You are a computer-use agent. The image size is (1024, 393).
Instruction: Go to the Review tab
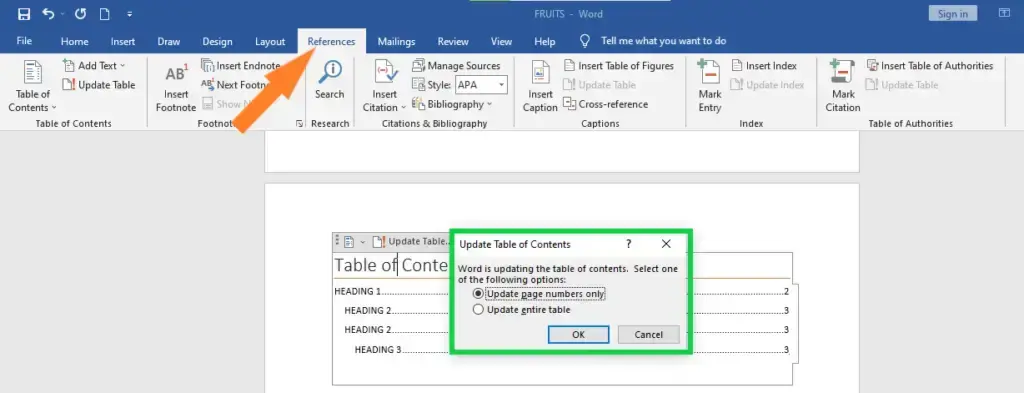(x=453, y=41)
